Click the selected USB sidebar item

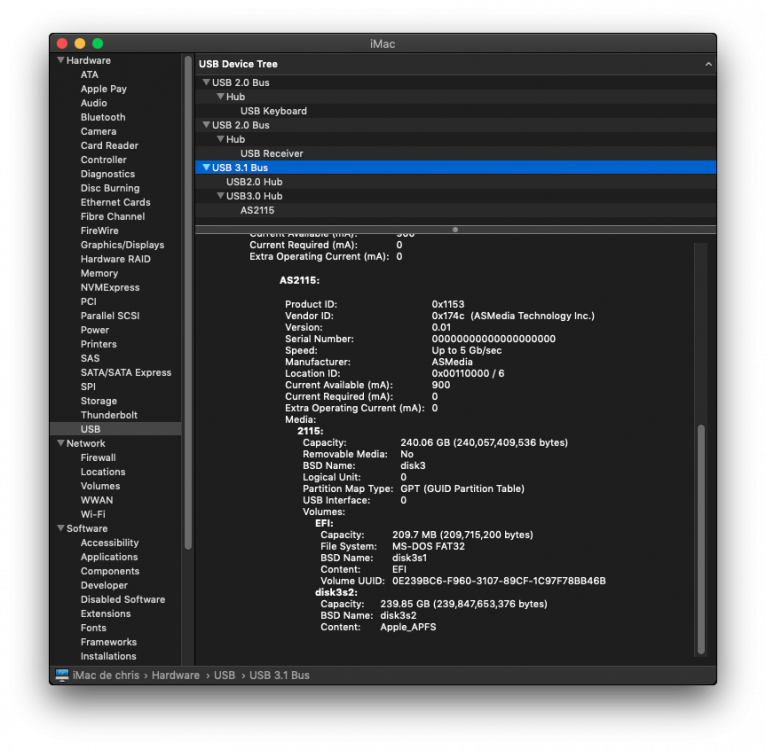click(x=116, y=429)
